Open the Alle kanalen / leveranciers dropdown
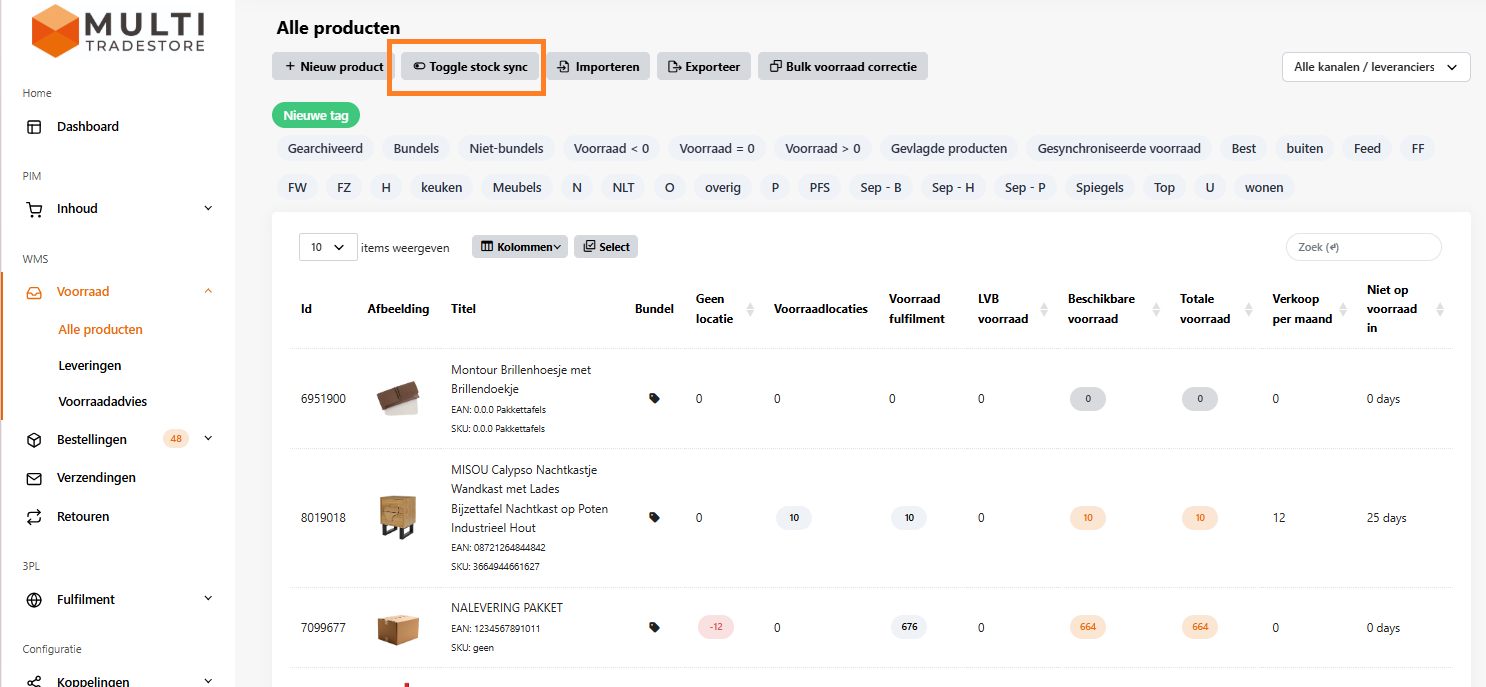 point(1375,67)
